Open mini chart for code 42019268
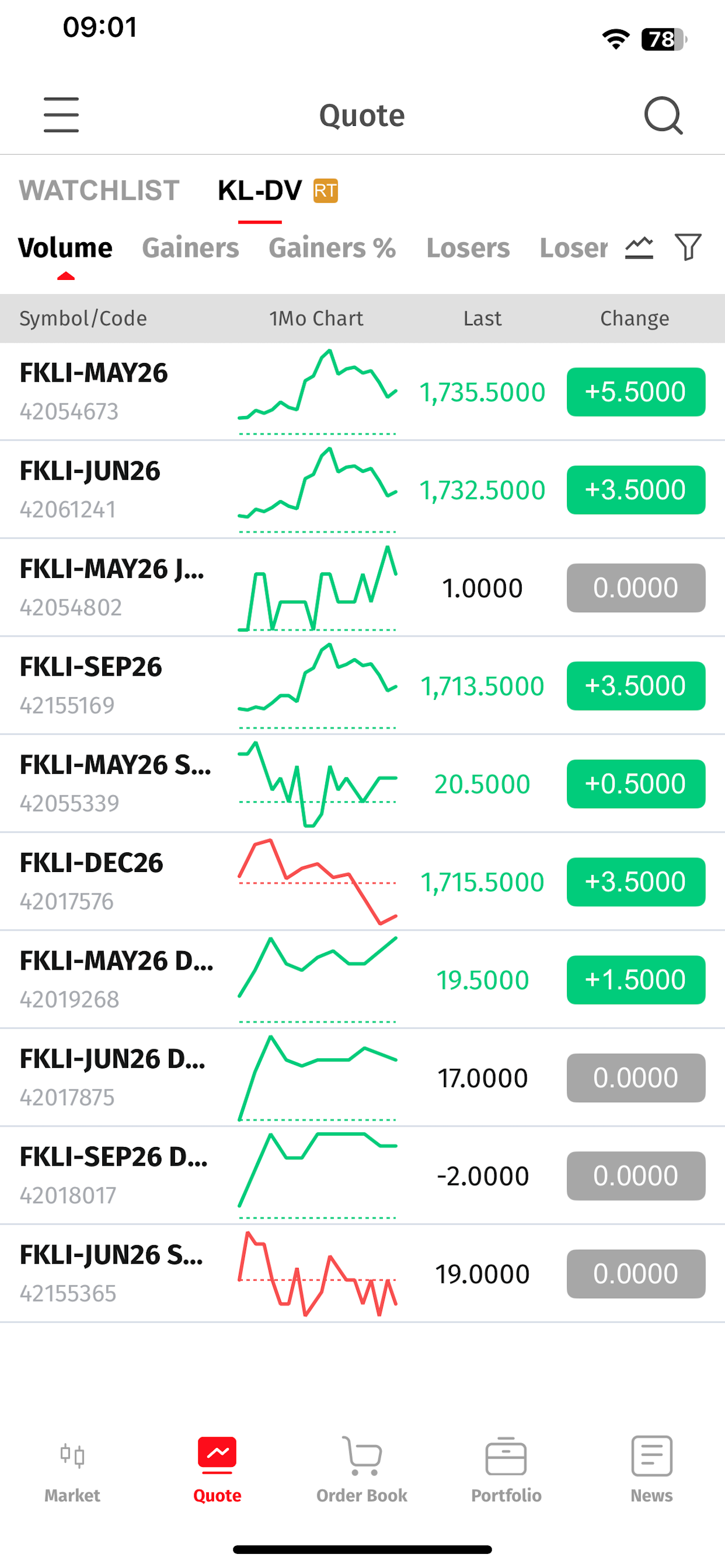This screenshot has width=725, height=1568. (x=317, y=979)
